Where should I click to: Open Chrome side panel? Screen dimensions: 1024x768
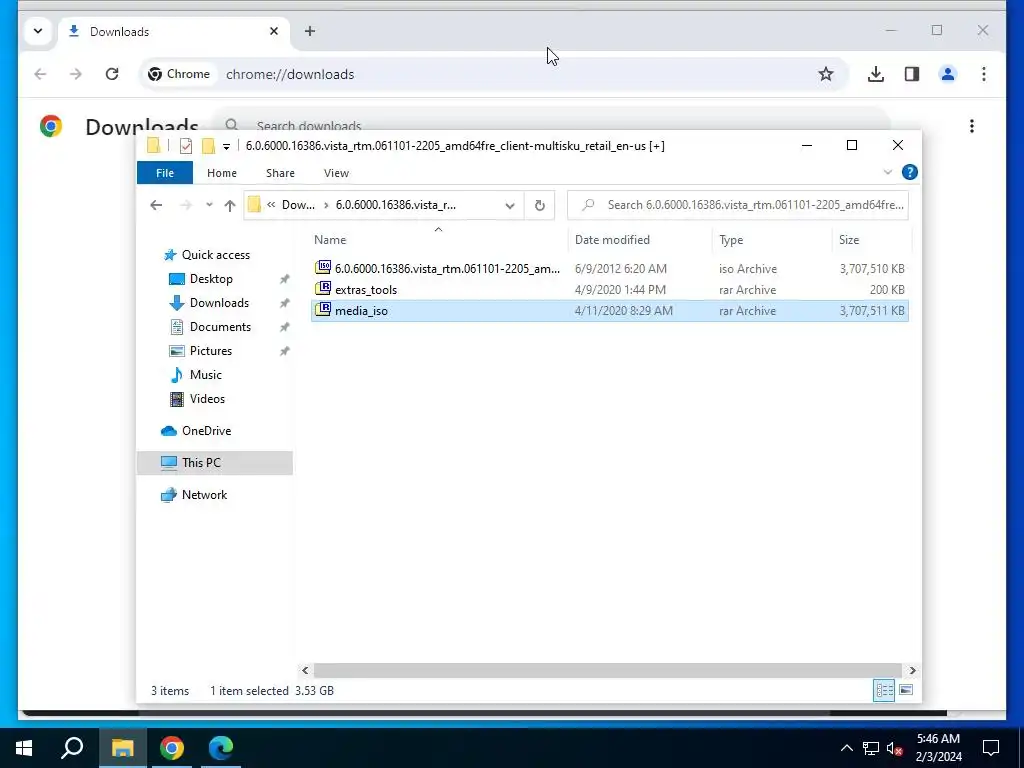912,74
